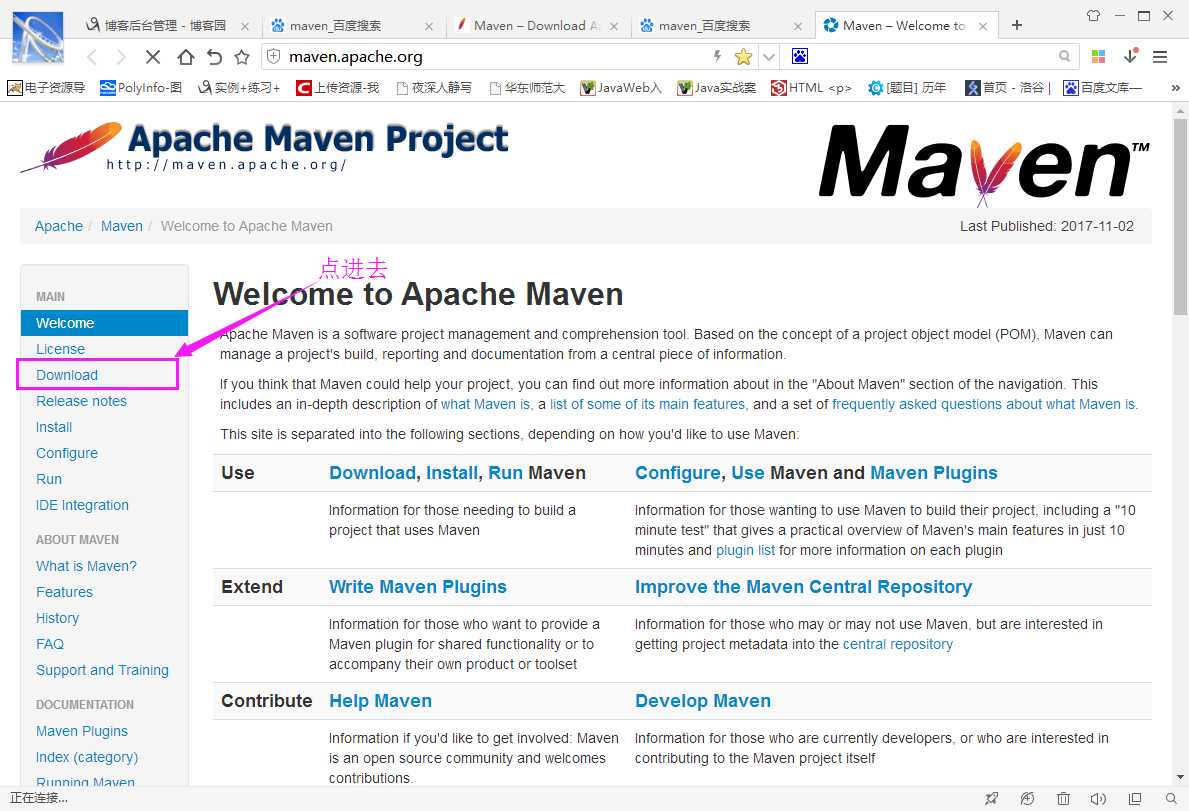Image resolution: width=1189 pixels, height=811 pixels.
Task: Click the Develop Maven heading link
Action: pos(703,701)
